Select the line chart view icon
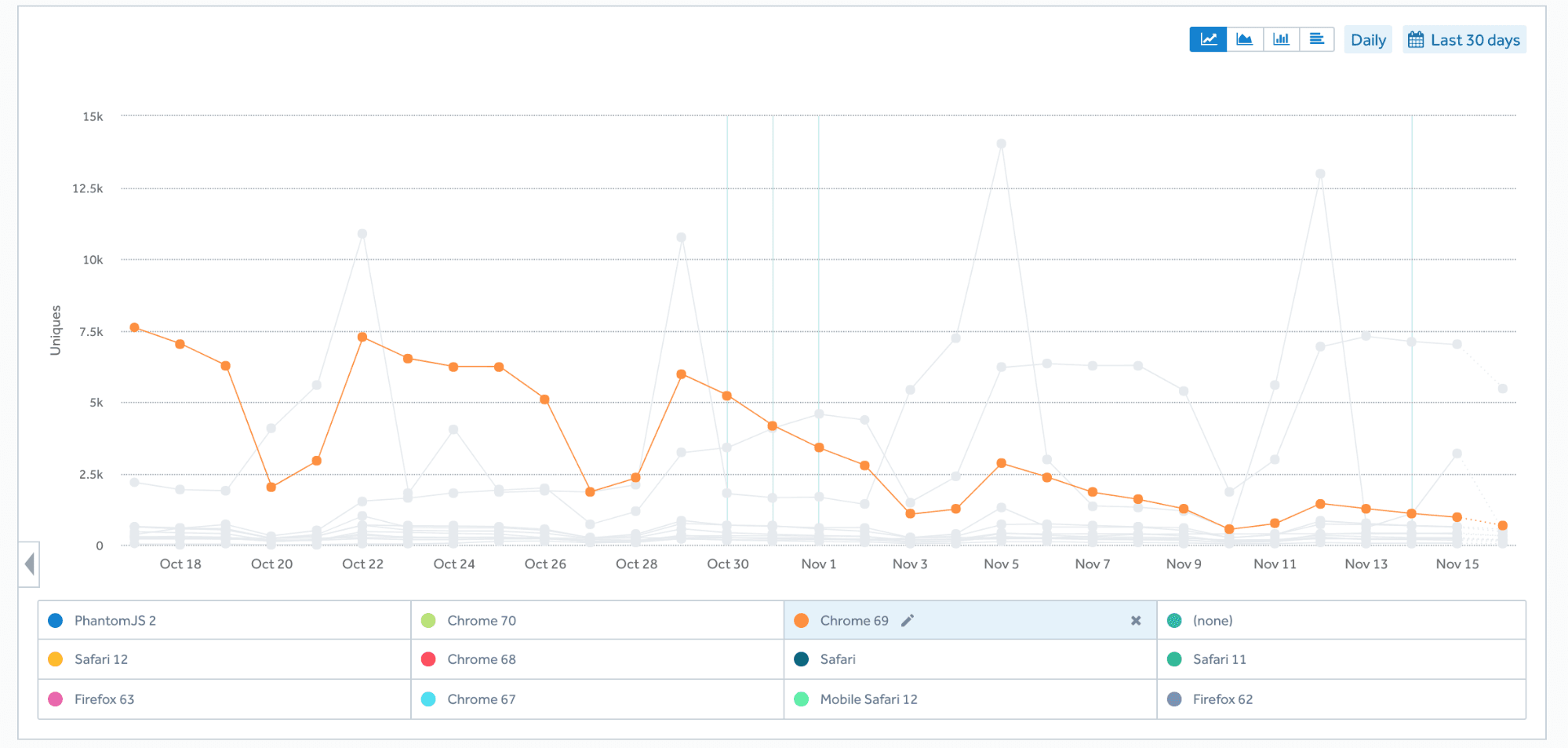This screenshot has height=748, width=1568. point(1208,39)
